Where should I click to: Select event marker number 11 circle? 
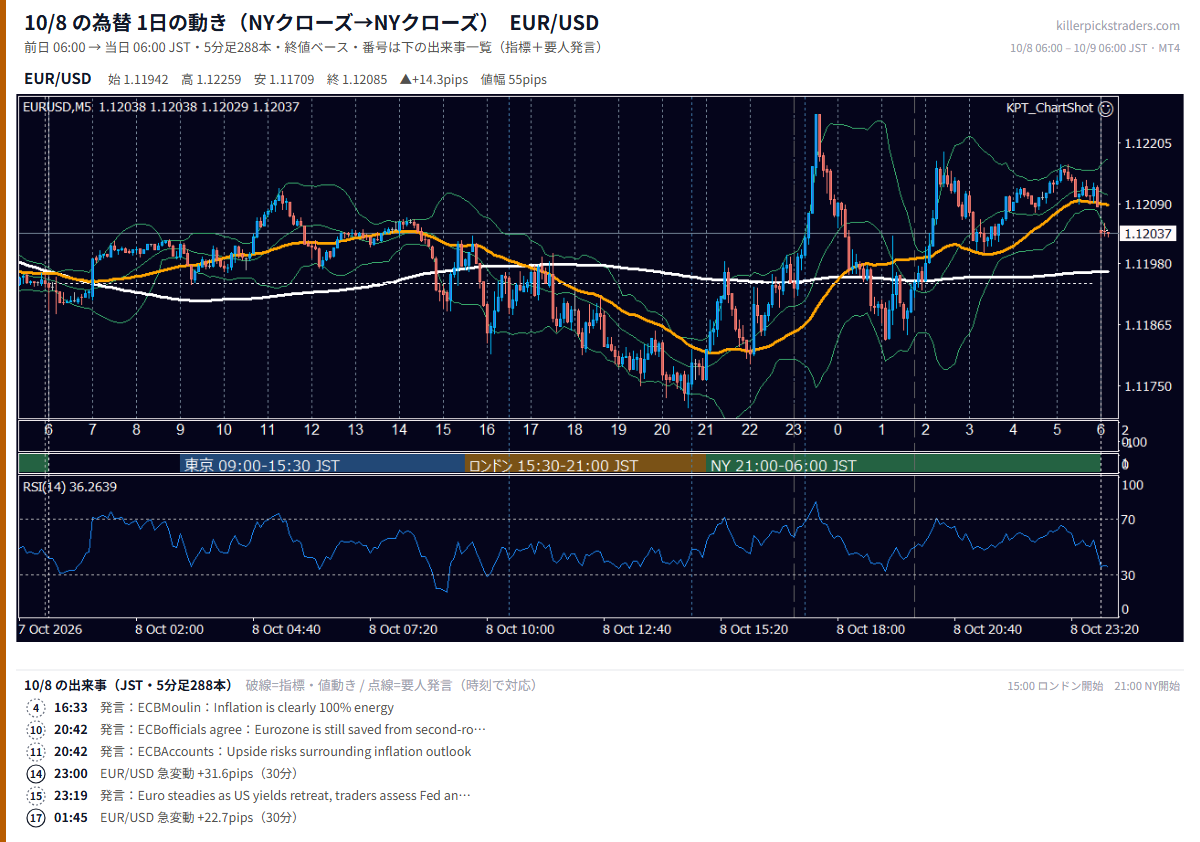(x=36, y=752)
